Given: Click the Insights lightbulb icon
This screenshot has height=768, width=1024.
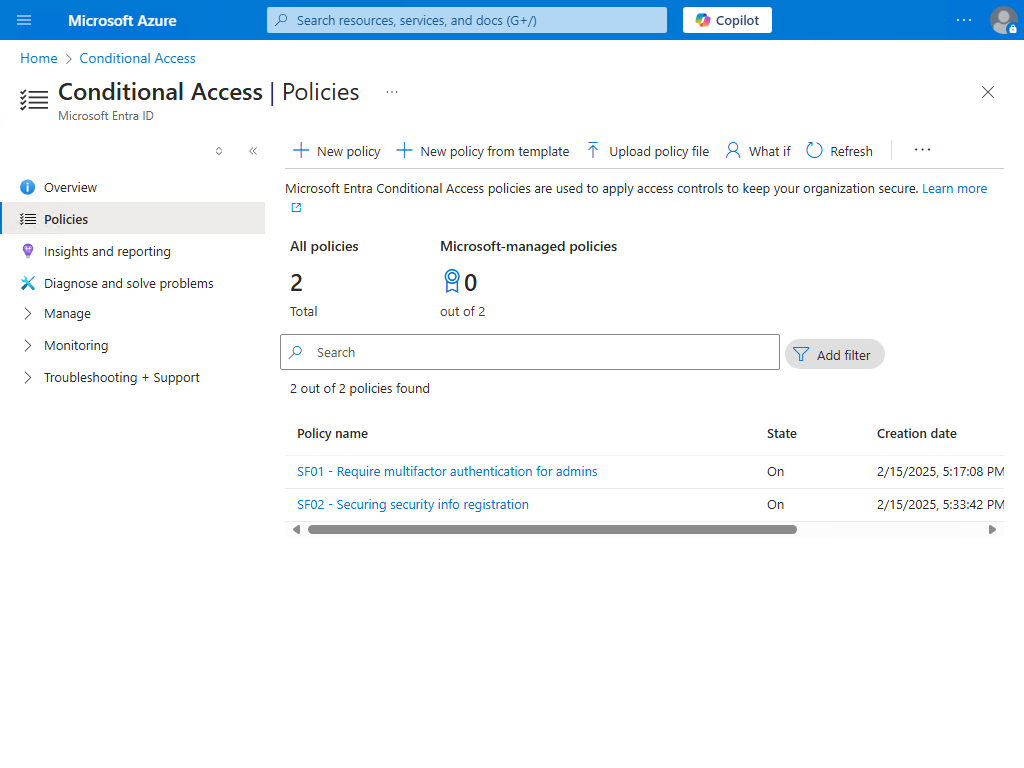Looking at the screenshot, I should [x=27, y=251].
